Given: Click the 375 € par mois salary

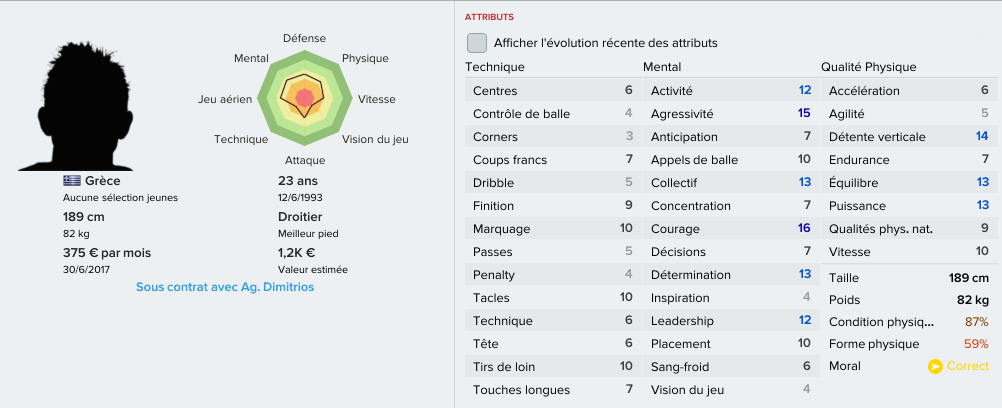Looking at the screenshot, I should [x=107, y=253].
